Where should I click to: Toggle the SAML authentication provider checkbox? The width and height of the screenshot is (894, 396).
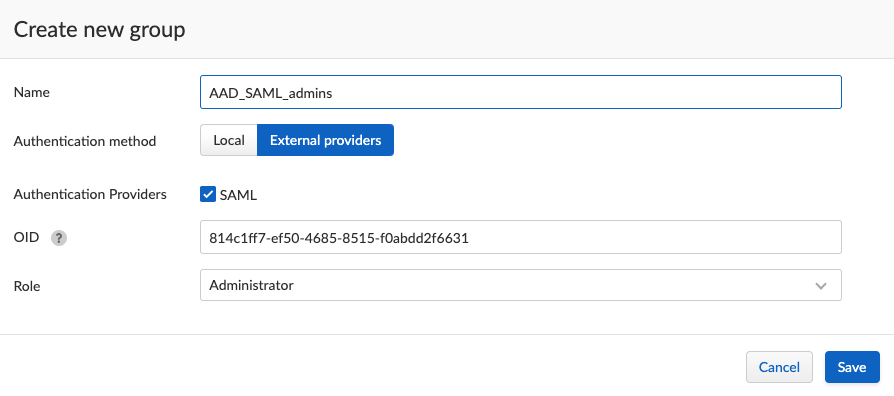pyautogui.click(x=208, y=194)
